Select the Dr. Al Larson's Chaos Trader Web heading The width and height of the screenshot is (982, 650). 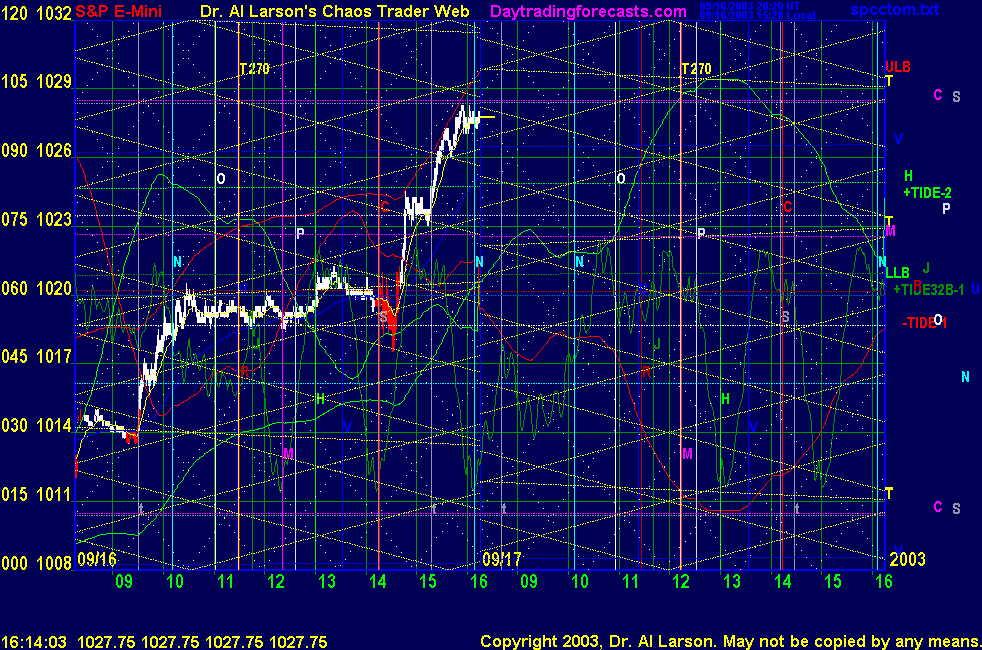click(x=334, y=11)
